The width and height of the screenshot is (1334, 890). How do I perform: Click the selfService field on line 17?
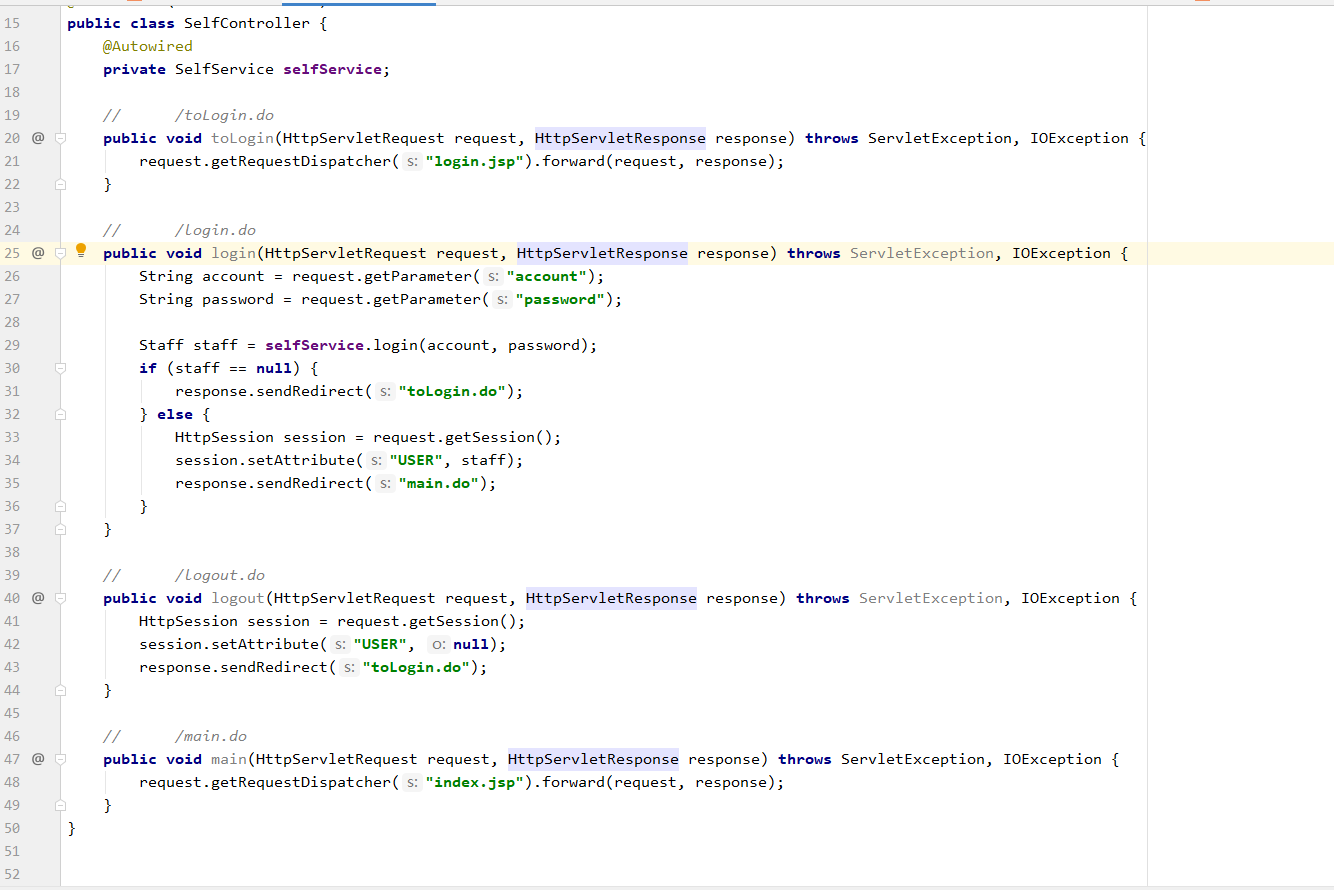point(332,69)
